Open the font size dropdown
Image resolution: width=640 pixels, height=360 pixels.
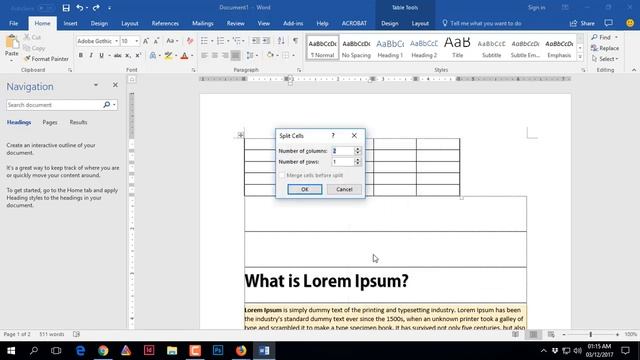click(x=137, y=41)
